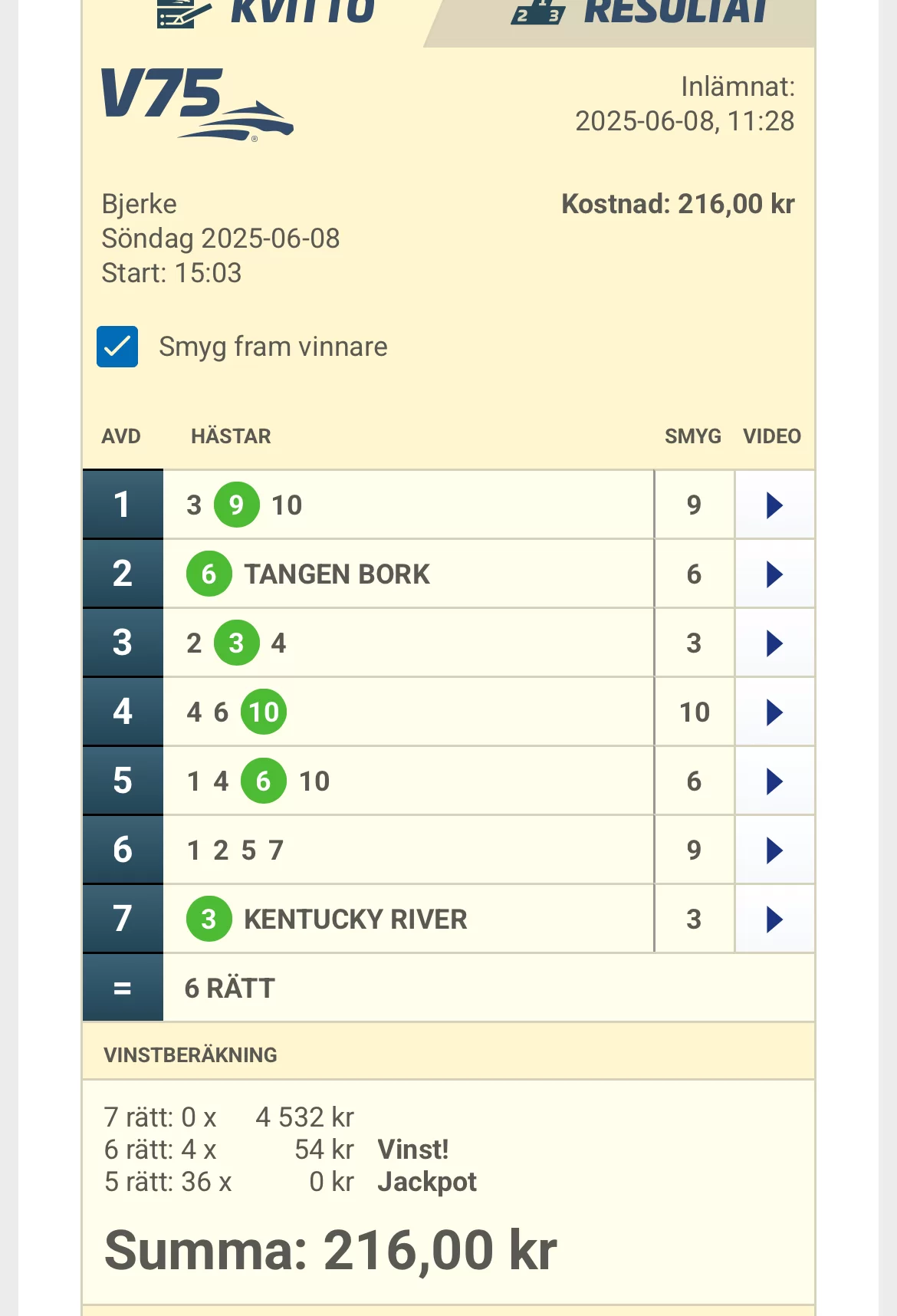Click the Vinstberäkning section header
This screenshot has height=1316, width=897.
(190, 1055)
